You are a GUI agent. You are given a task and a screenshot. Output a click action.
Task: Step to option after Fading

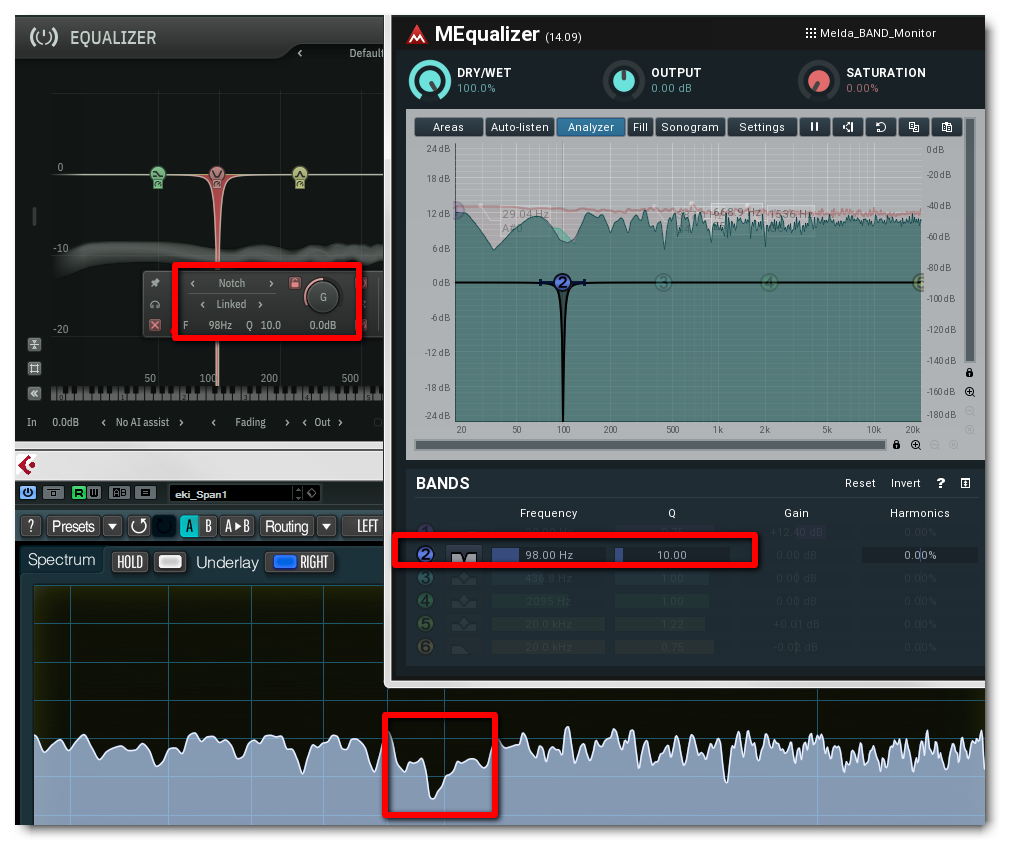click(x=287, y=422)
